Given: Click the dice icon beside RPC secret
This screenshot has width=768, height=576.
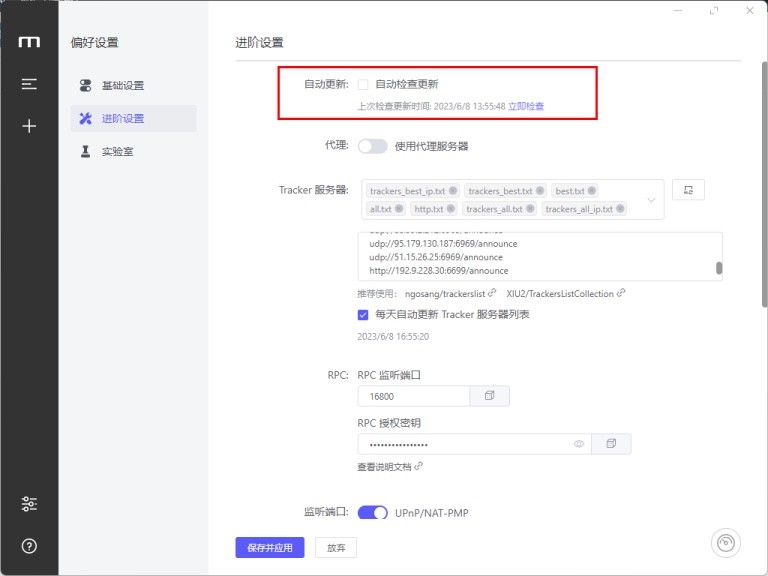Looking at the screenshot, I should click(x=611, y=444).
